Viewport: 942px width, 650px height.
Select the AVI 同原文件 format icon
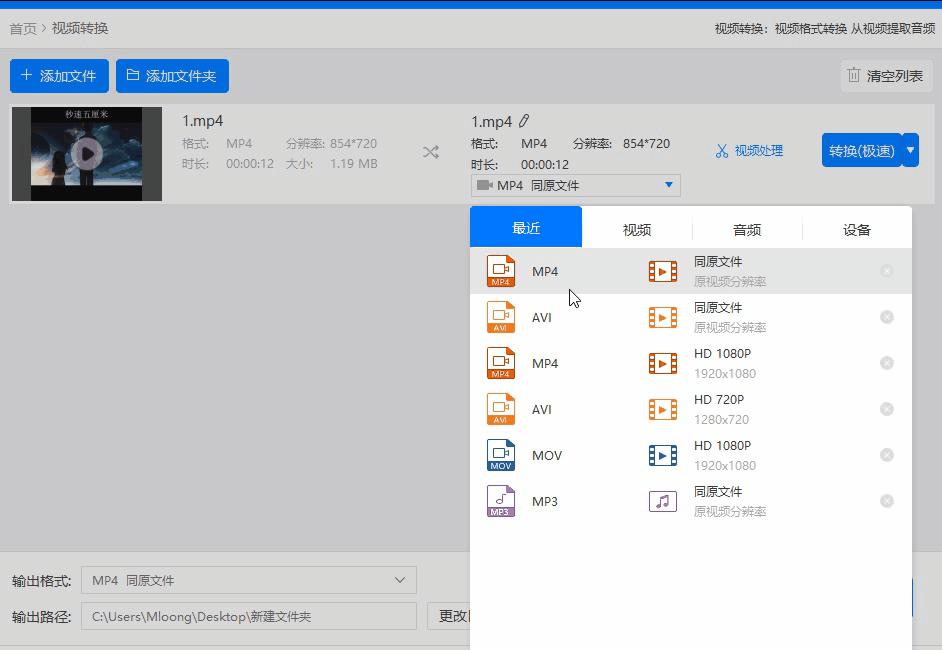tap(500, 317)
